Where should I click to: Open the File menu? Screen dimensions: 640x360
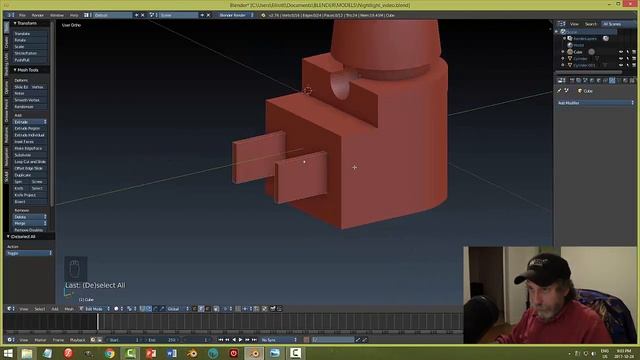tap(22, 15)
